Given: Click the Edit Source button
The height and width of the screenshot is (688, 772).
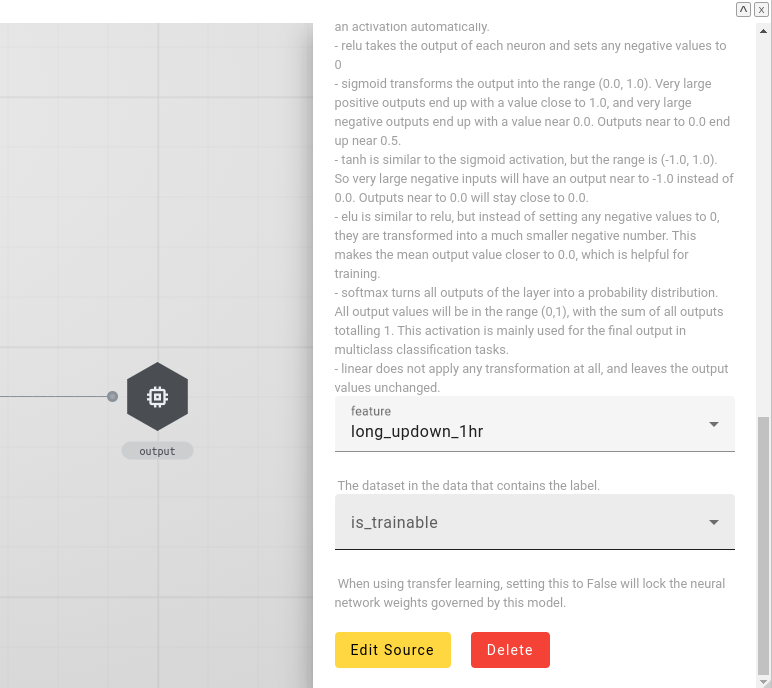Looking at the screenshot, I should coord(392,650).
